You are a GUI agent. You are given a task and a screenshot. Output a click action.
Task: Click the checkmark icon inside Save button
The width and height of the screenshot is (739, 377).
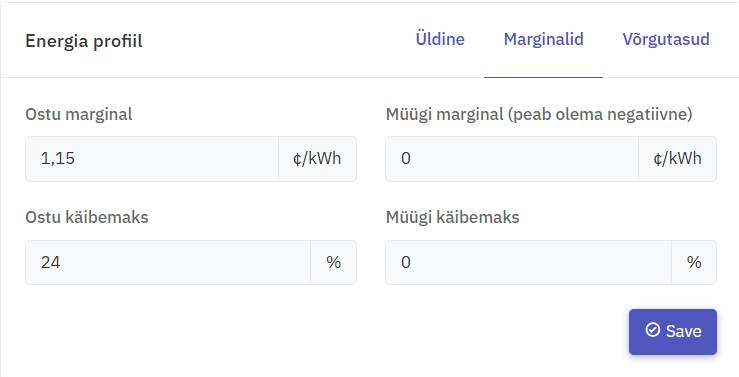(653, 330)
